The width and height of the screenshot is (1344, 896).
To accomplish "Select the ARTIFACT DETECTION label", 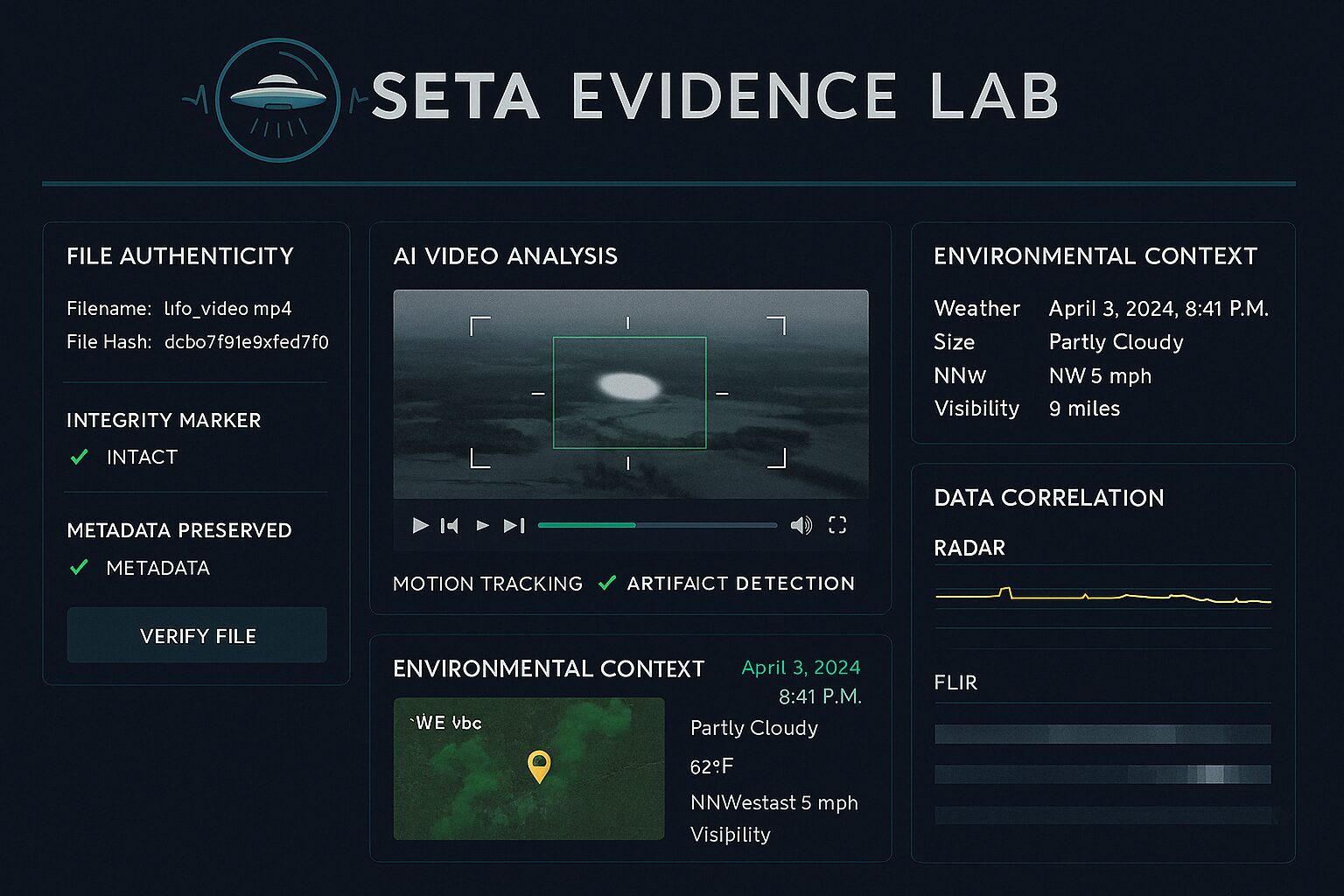I will pyautogui.click(x=740, y=584).
